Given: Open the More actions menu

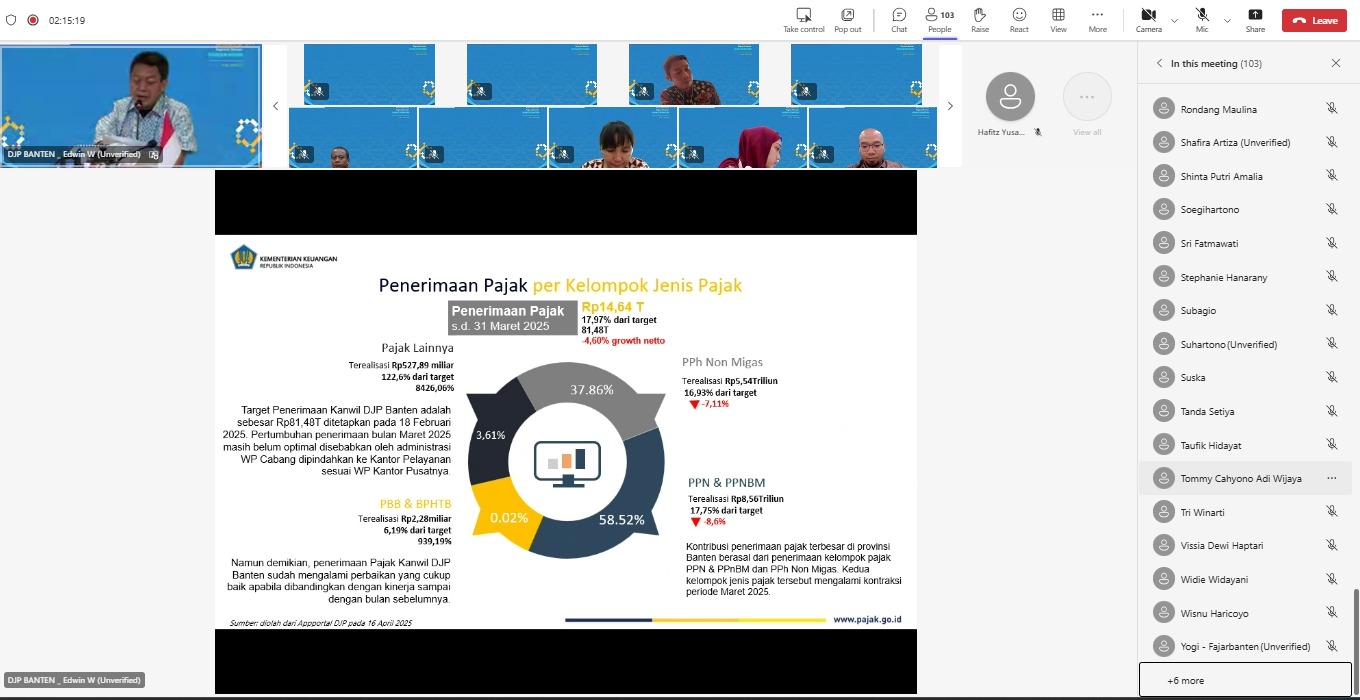Looking at the screenshot, I should 1097,15.
